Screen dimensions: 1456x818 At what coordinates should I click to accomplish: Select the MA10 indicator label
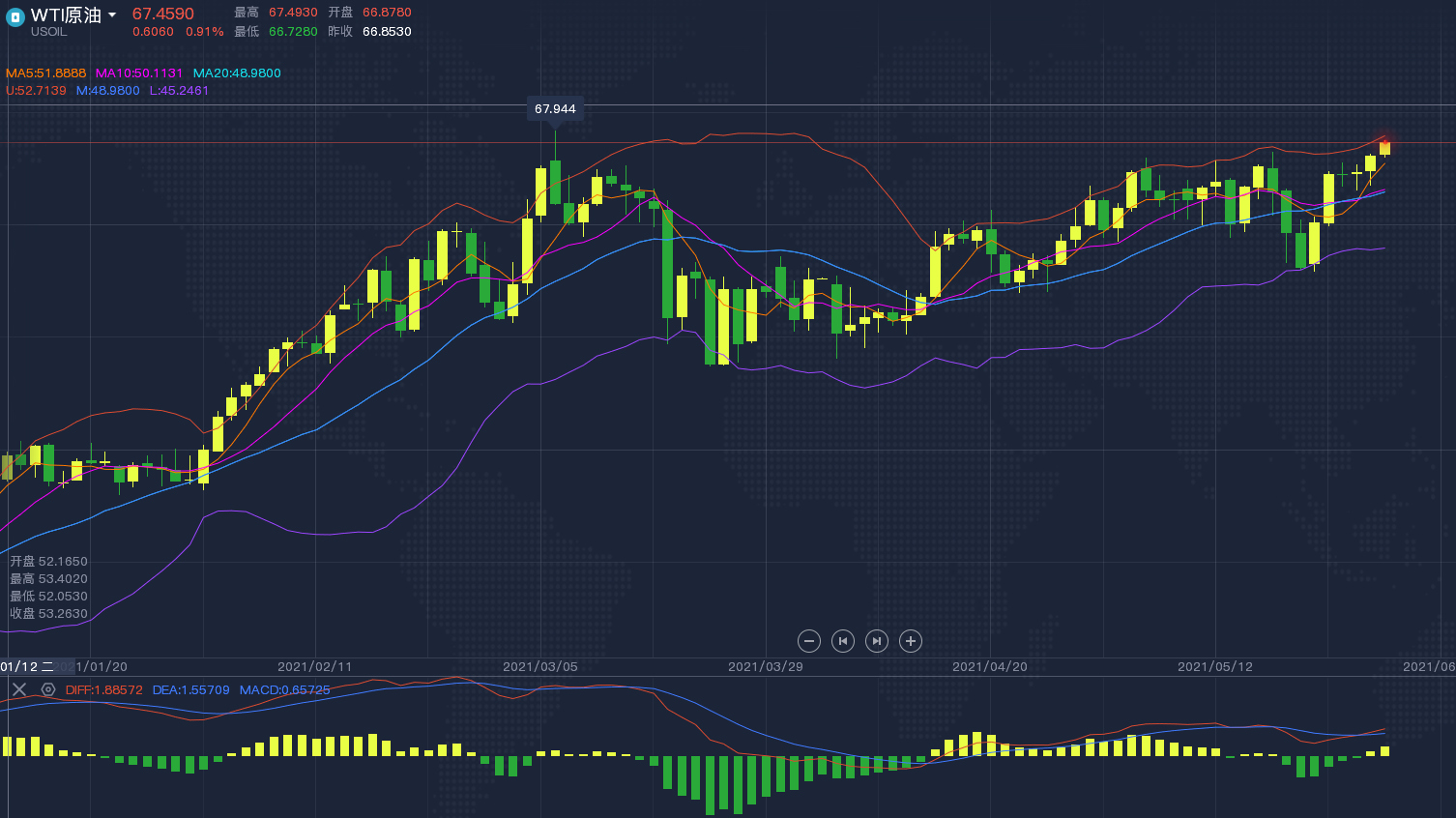pyautogui.click(x=139, y=73)
